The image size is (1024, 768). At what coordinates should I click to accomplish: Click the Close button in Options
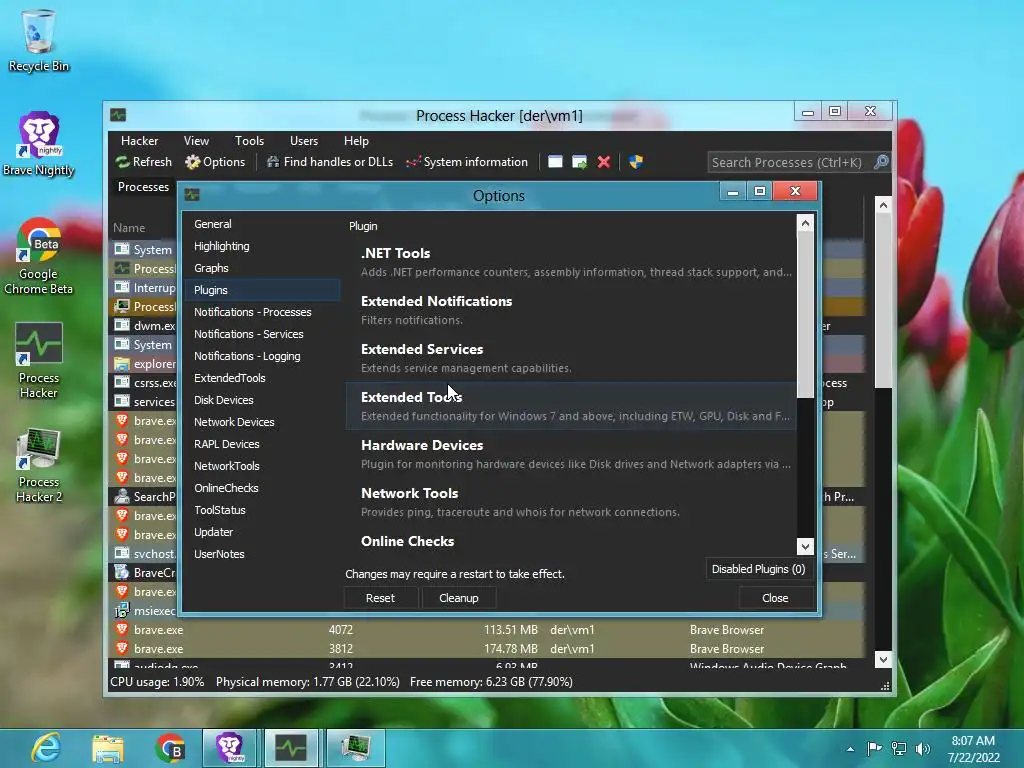click(775, 598)
